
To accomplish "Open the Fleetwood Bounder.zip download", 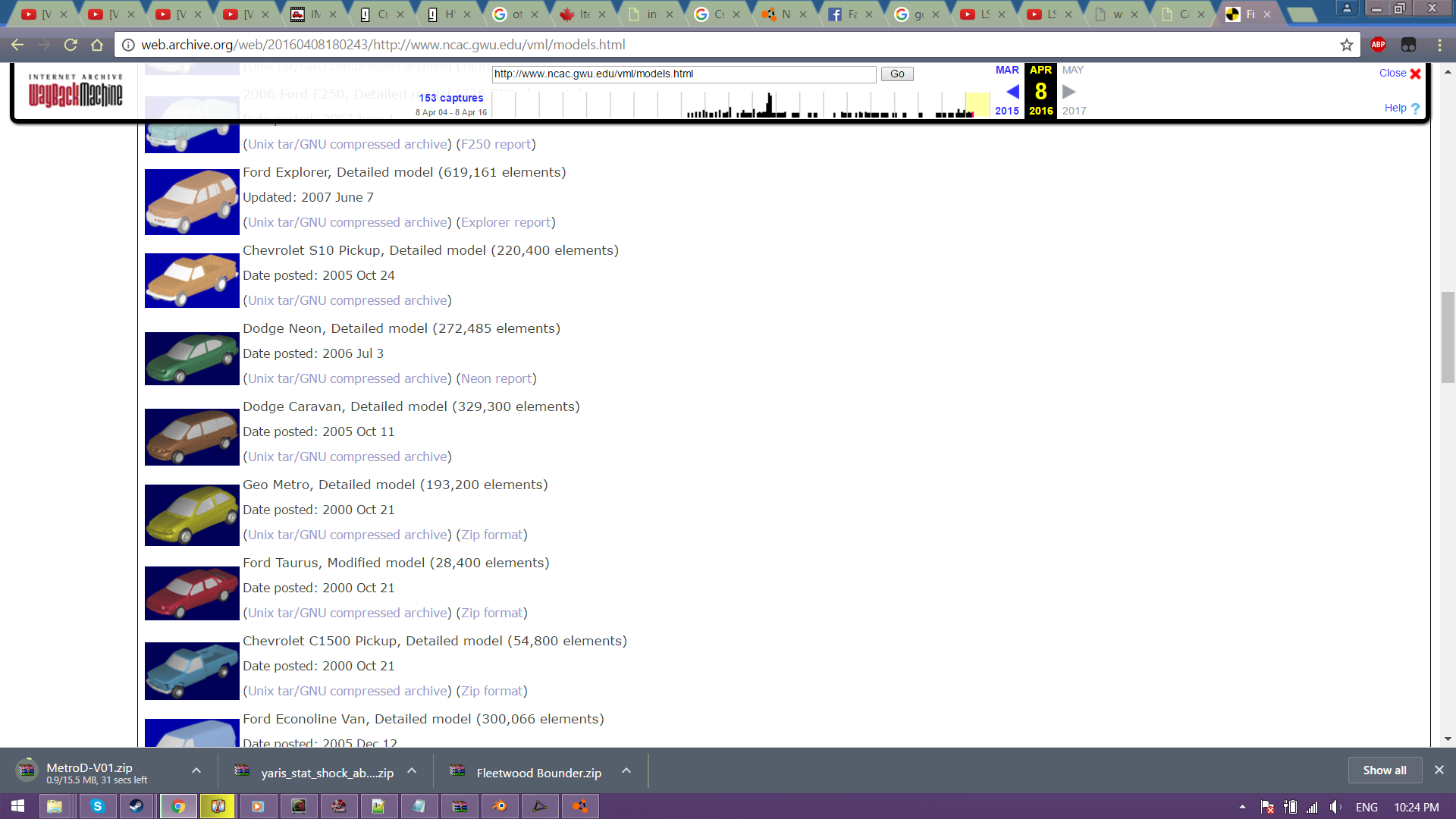I will [x=538, y=773].
